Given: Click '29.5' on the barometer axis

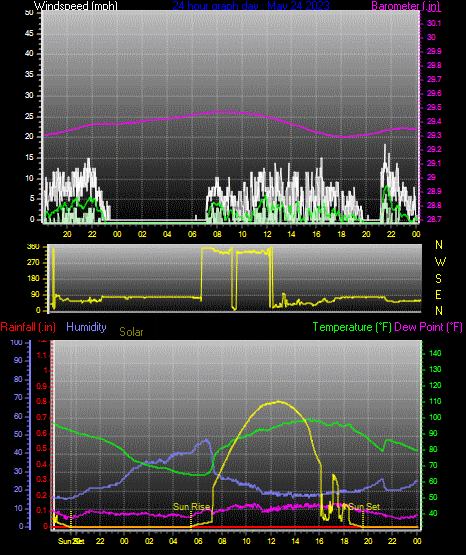Looking at the screenshot, I should pyautogui.click(x=434, y=107).
